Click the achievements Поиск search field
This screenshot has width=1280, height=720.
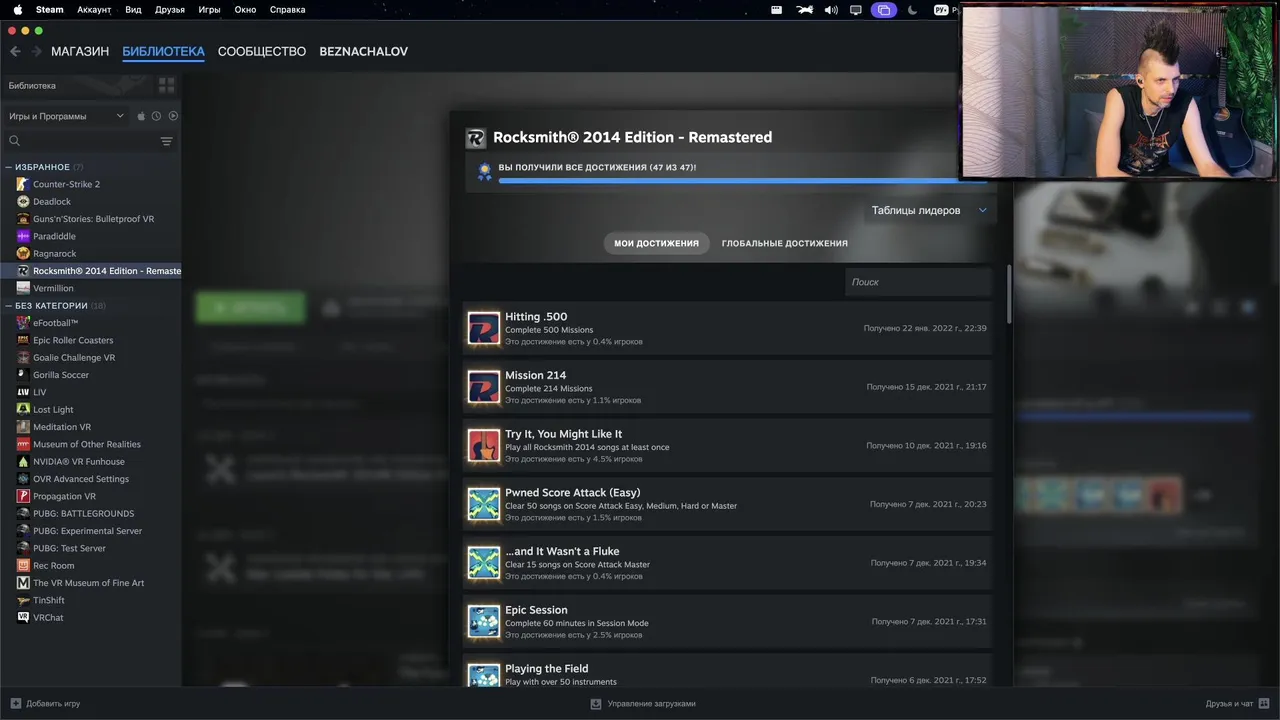click(918, 282)
